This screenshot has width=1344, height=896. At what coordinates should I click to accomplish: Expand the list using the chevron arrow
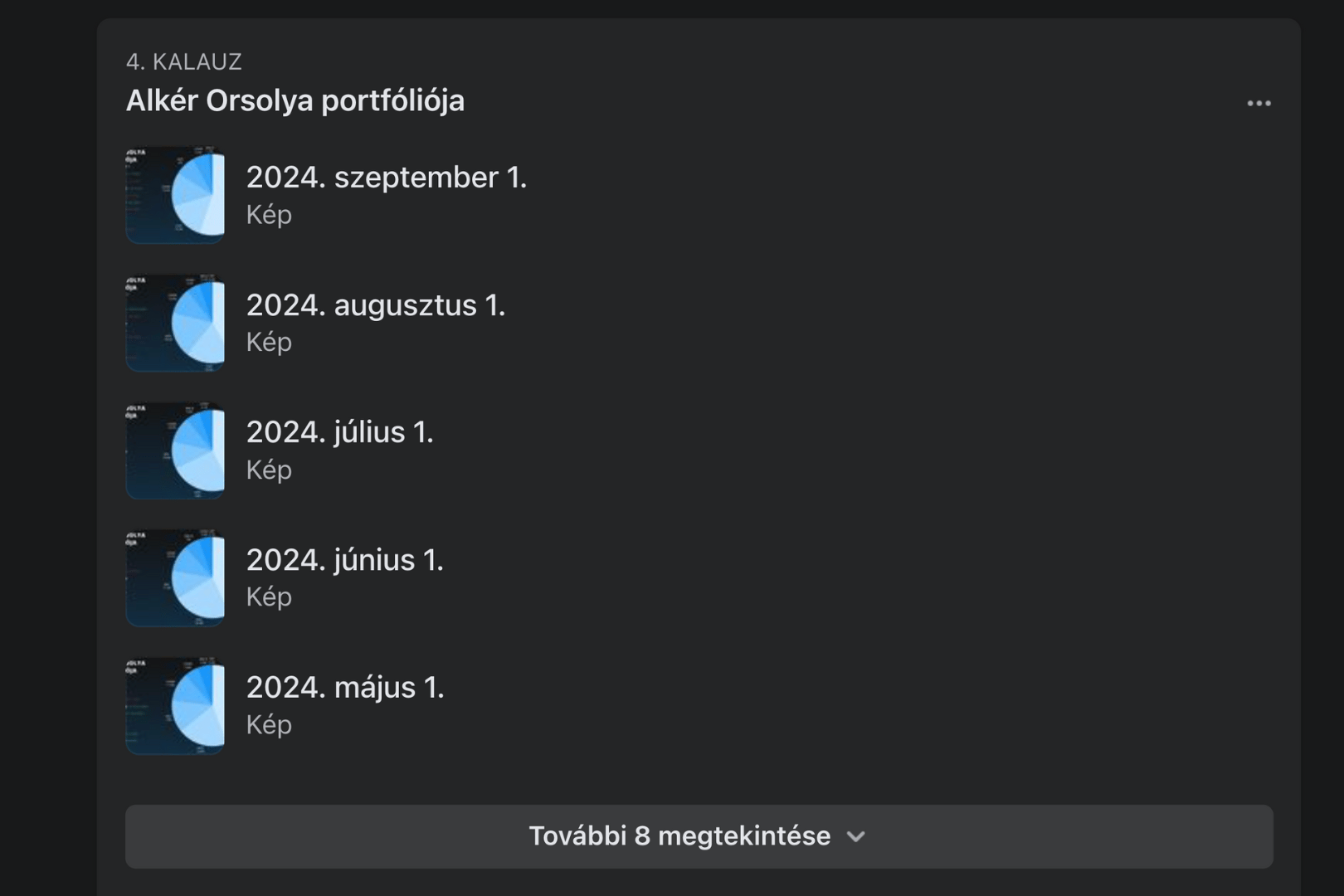point(856,837)
